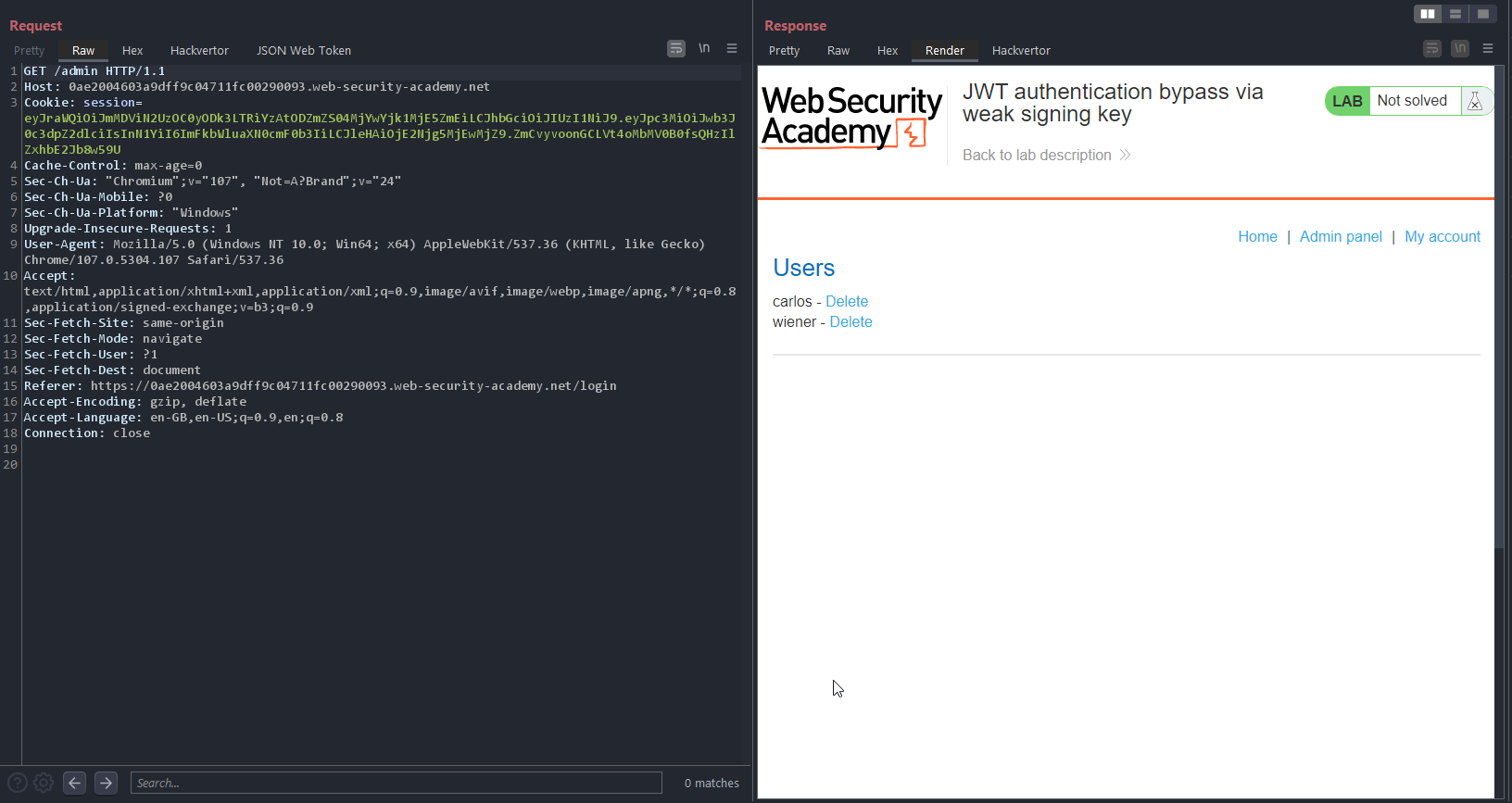Delete the carlos user
The height and width of the screenshot is (803, 1512).
[x=847, y=302]
